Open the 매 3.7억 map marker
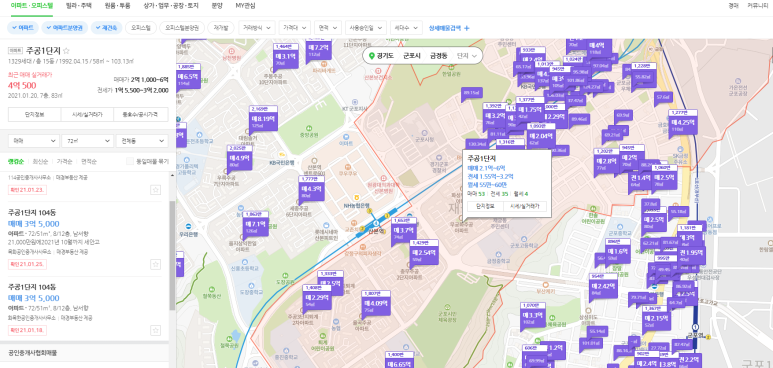 point(405,232)
